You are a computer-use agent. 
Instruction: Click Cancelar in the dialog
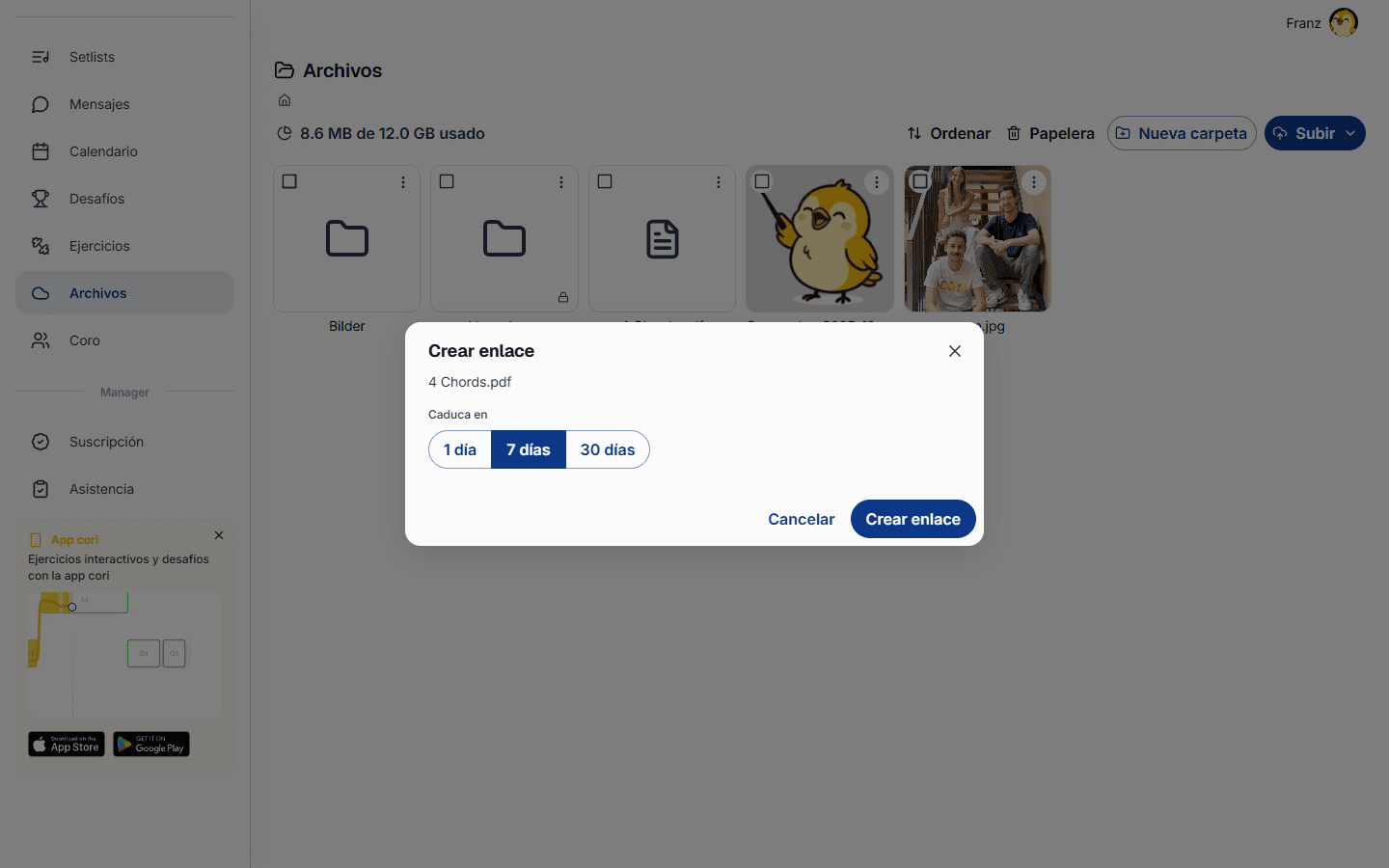tap(802, 519)
